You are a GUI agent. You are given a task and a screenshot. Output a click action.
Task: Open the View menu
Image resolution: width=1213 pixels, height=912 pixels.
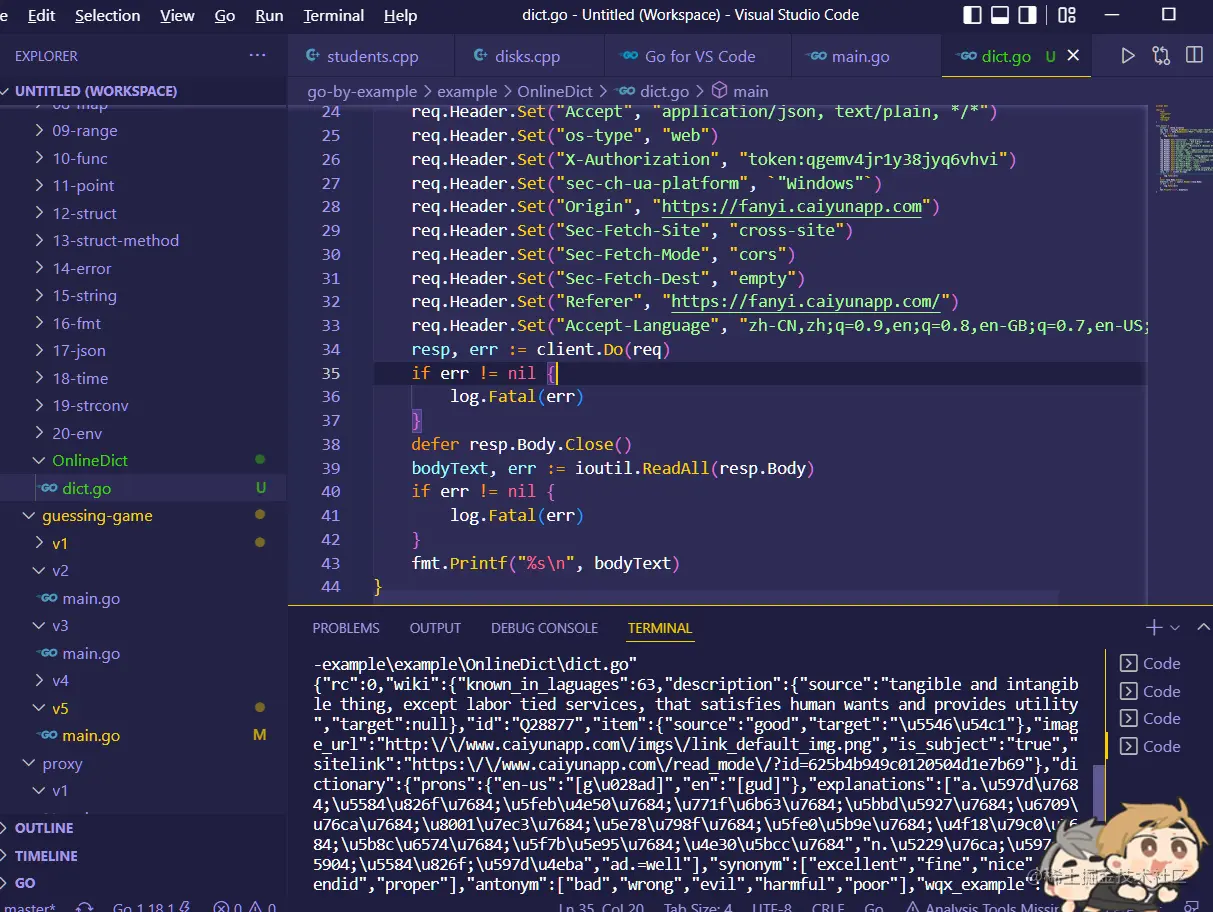[177, 15]
